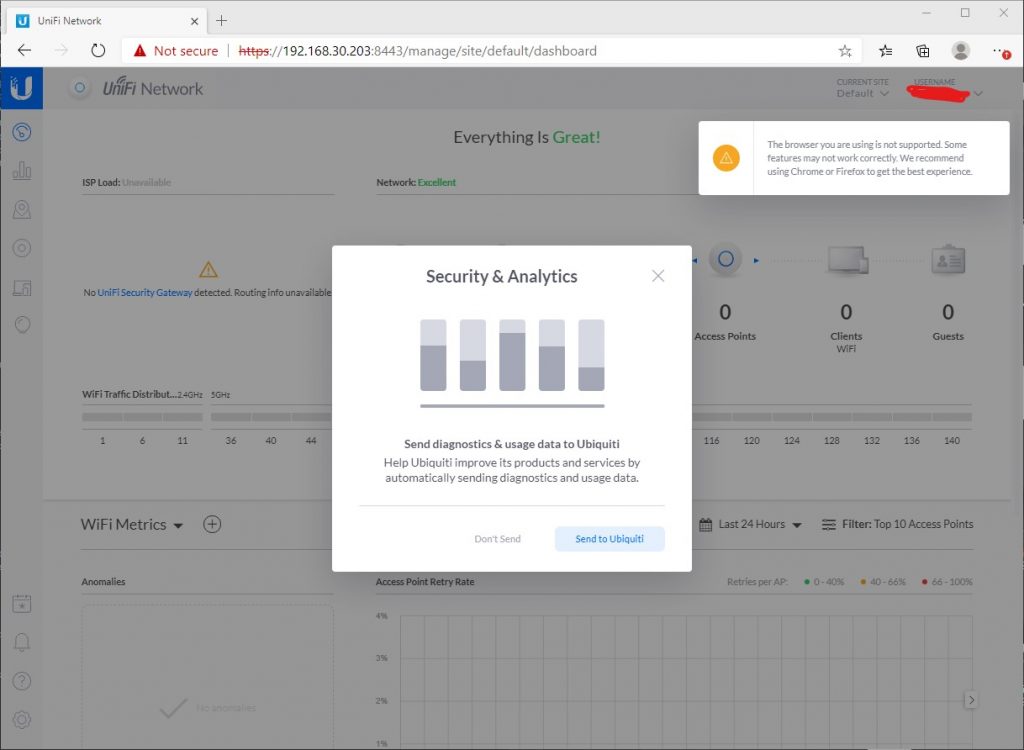Open the Current Site Default dropdown
The image size is (1024, 750).
tap(862, 93)
